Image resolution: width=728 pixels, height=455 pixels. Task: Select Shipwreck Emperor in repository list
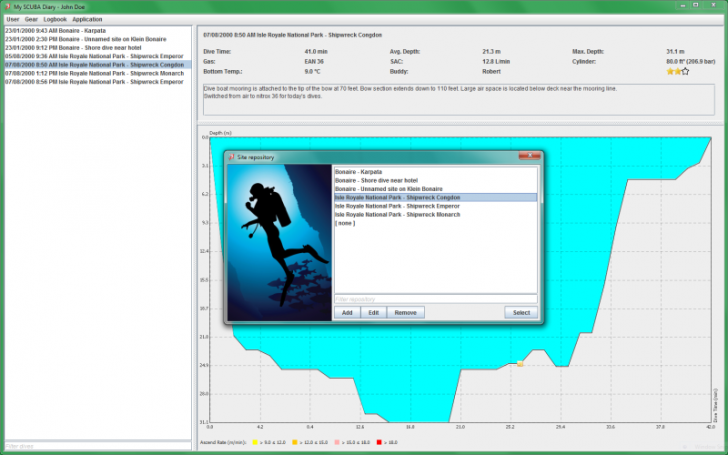pos(436,206)
